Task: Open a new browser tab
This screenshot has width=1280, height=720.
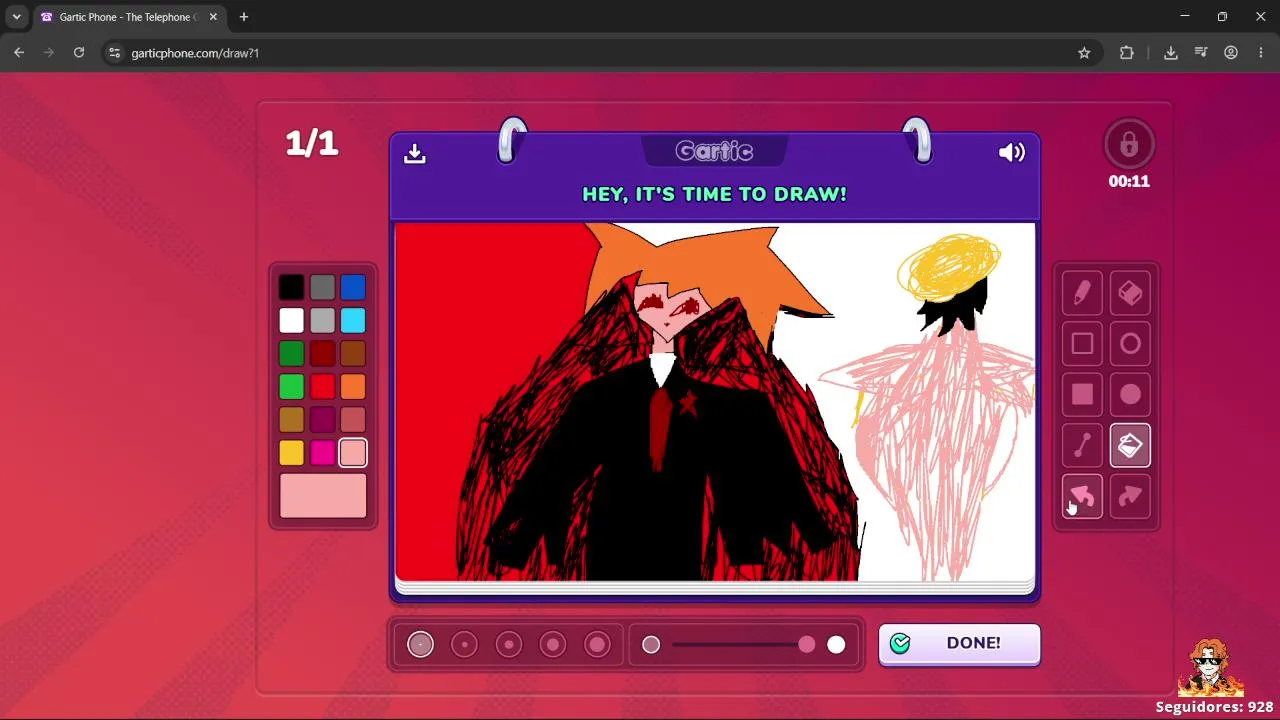Action: coord(243,17)
